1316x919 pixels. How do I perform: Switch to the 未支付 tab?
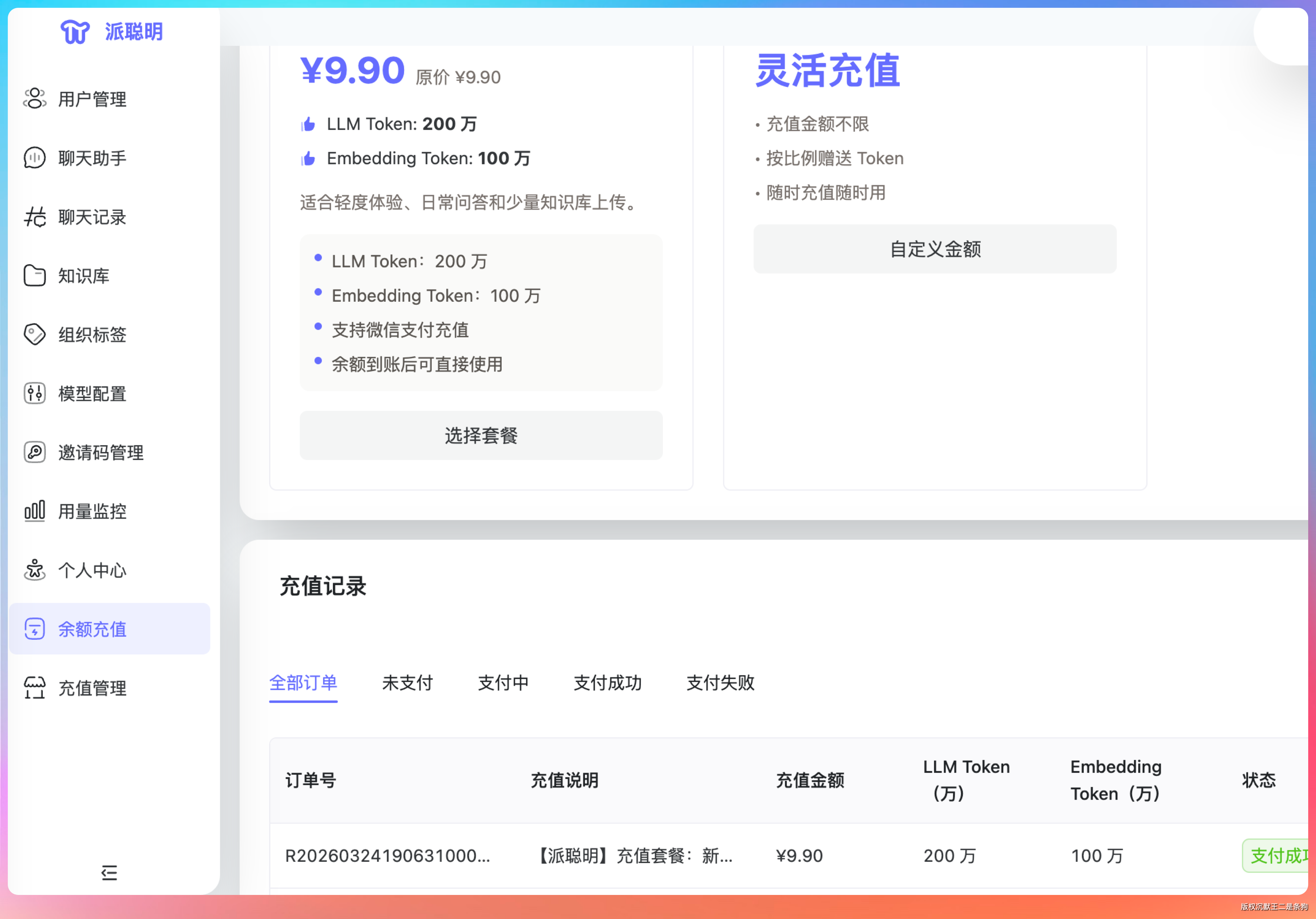(x=407, y=683)
